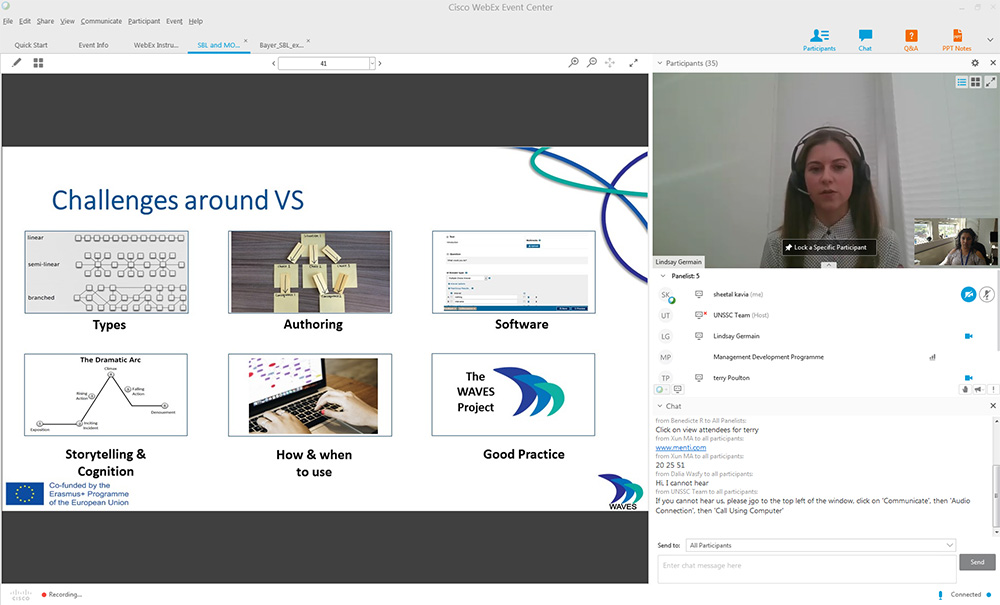Open the Event menu
The height and width of the screenshot is (605, 1000).
click(174, 21)
